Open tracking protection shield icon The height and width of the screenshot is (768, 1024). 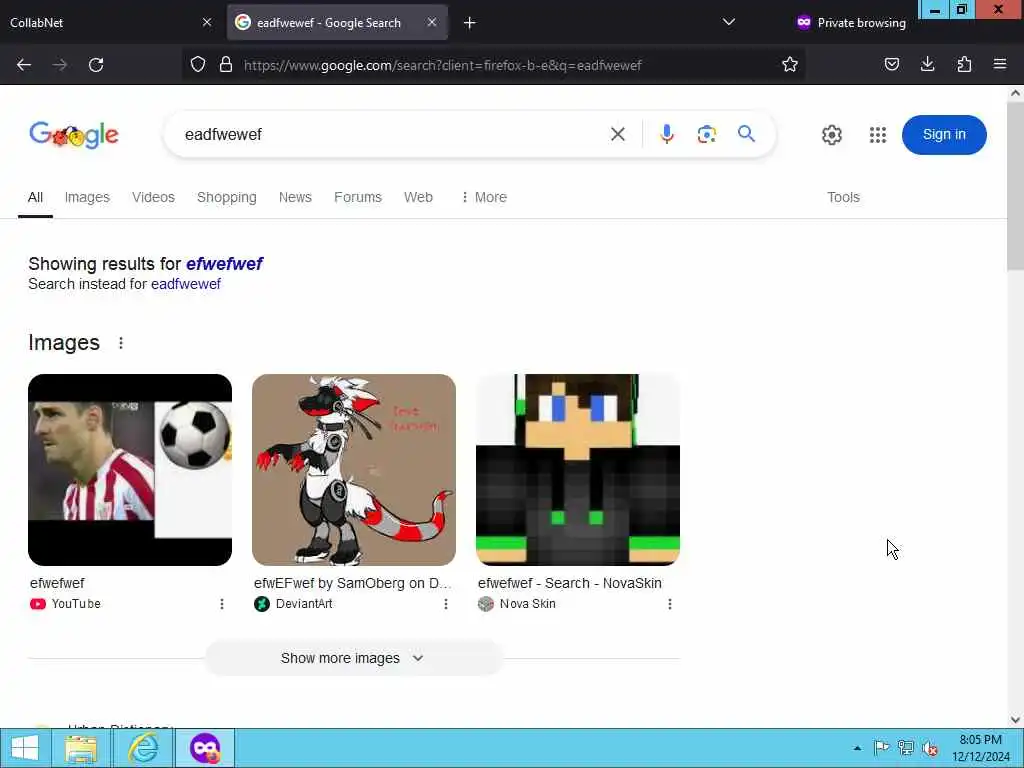coord(198,64)
